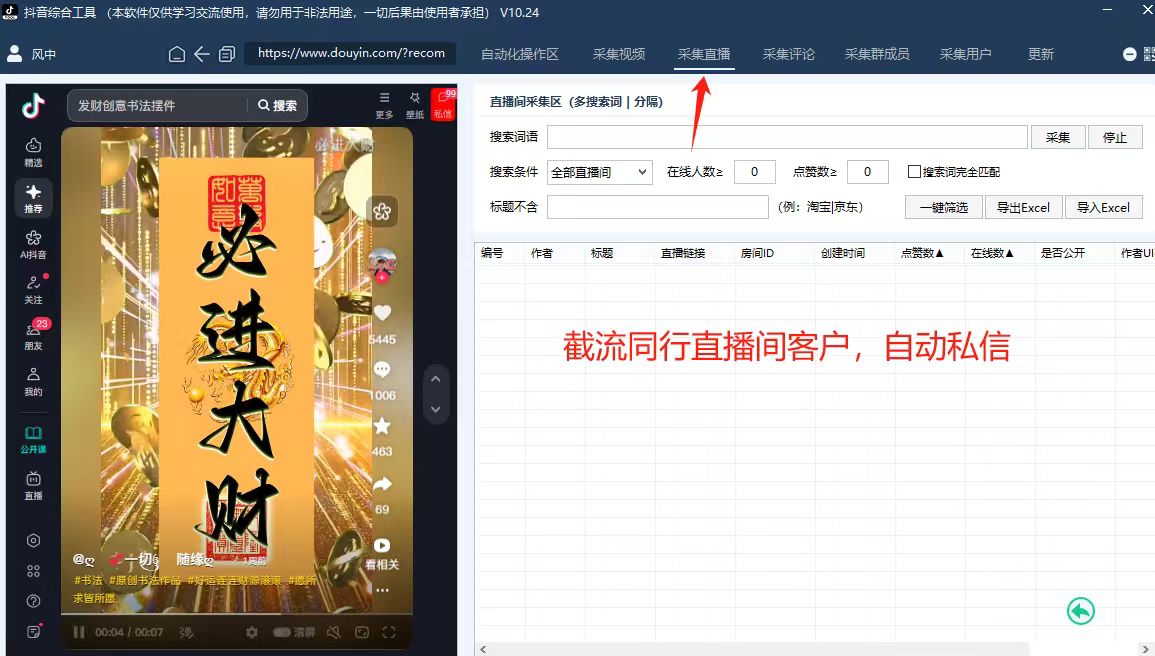The image size is (1155, 656).
Task: Click the green circular back arrow icon
Action: click(x=1080, y=610)
